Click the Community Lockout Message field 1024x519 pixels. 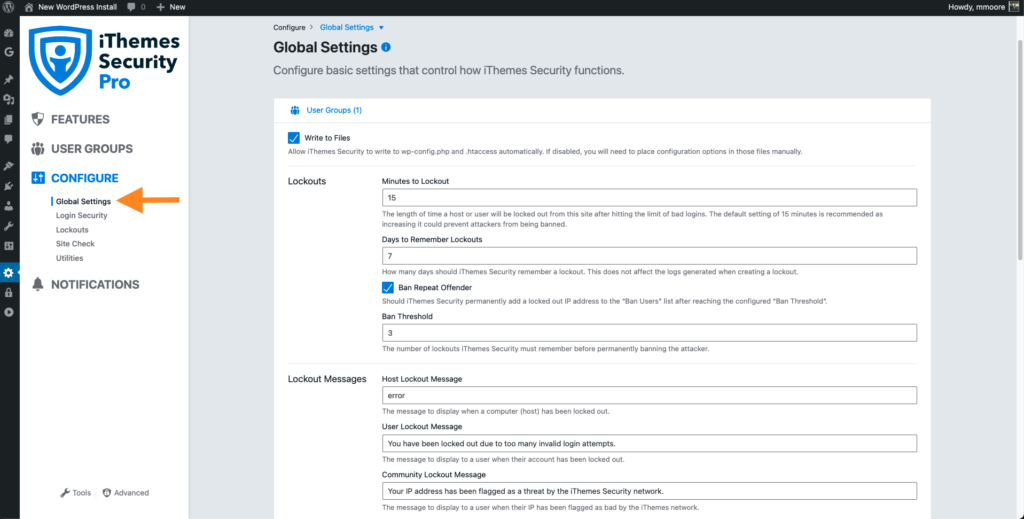click(649, 491)
